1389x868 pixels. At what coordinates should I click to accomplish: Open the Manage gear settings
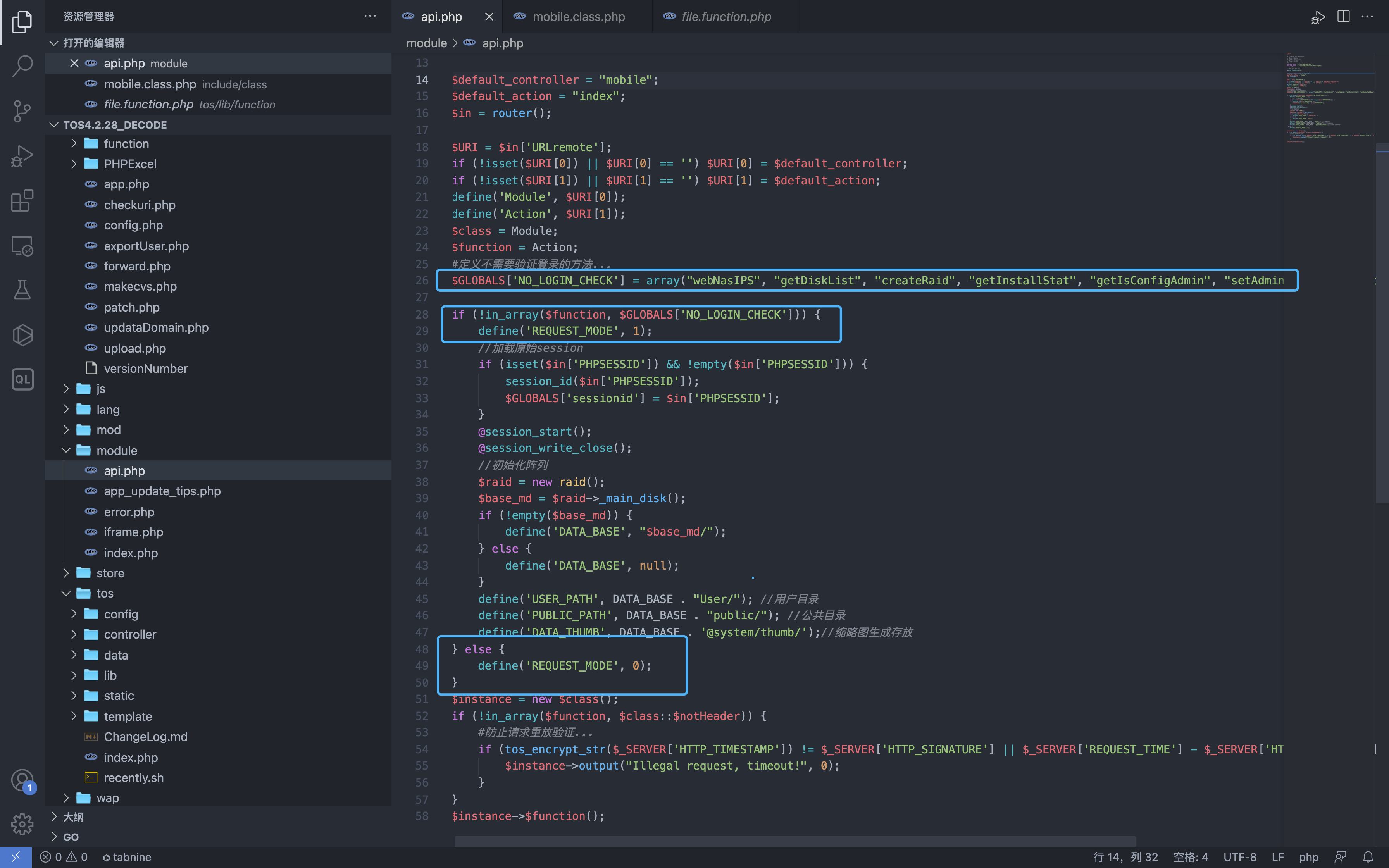pos(22,824)
